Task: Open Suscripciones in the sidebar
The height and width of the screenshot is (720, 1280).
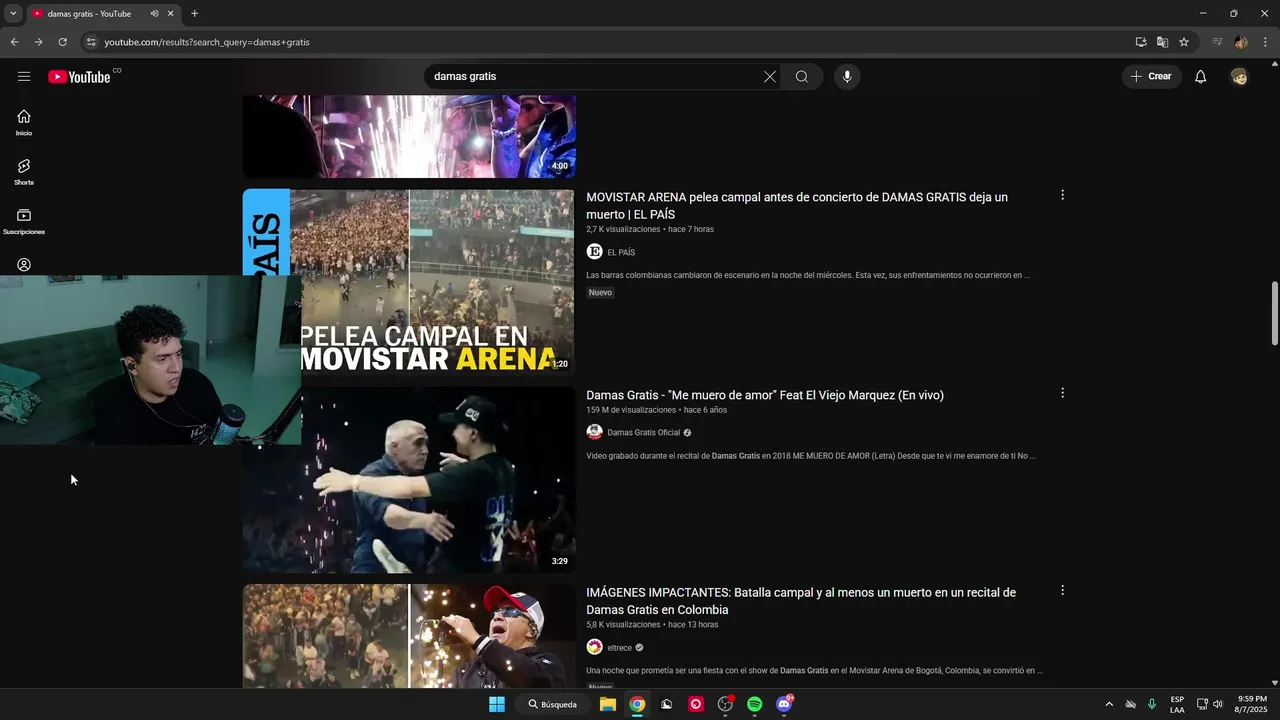Action: [x=24, y=221]
